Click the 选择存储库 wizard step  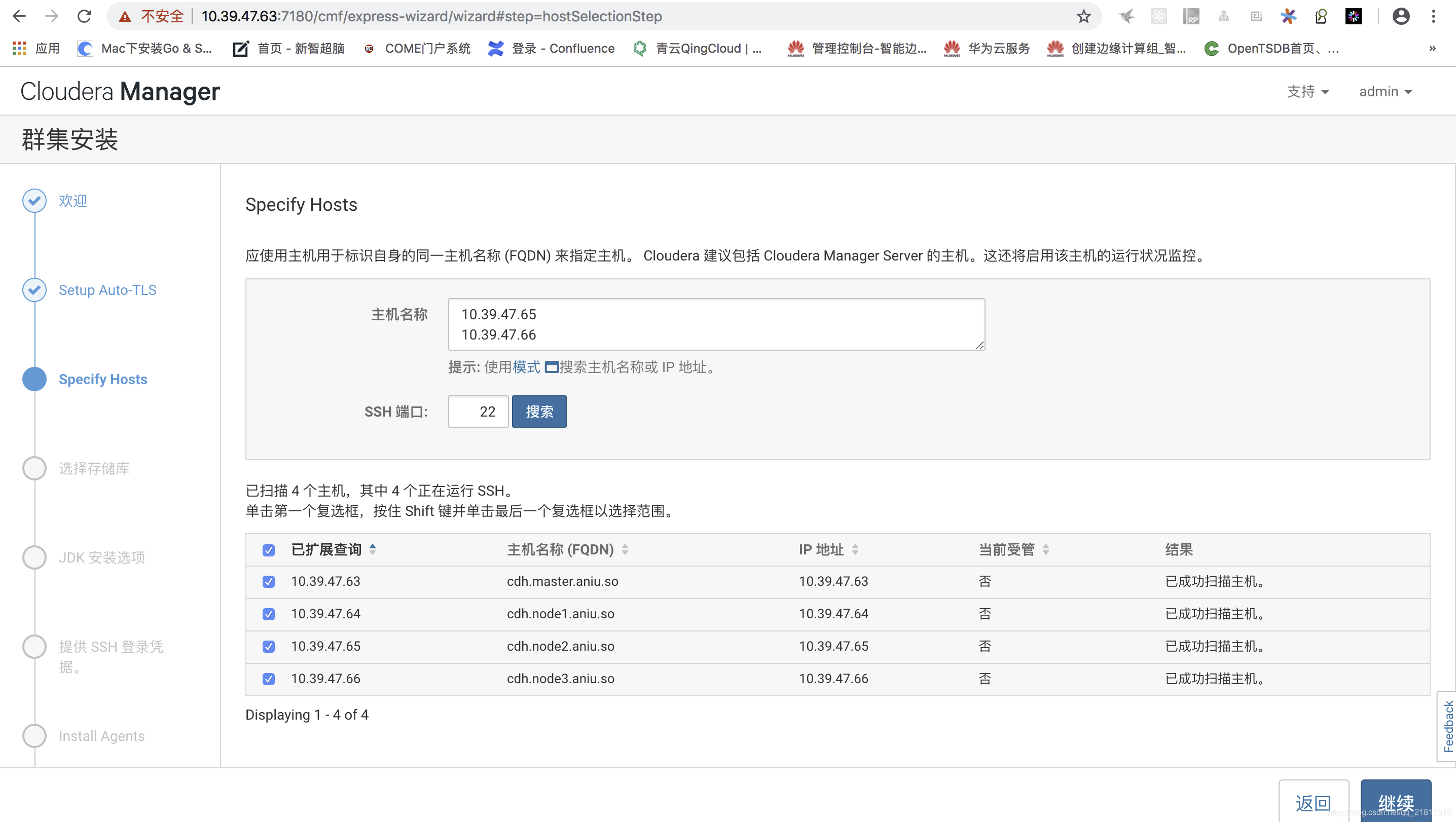point(94,468)
